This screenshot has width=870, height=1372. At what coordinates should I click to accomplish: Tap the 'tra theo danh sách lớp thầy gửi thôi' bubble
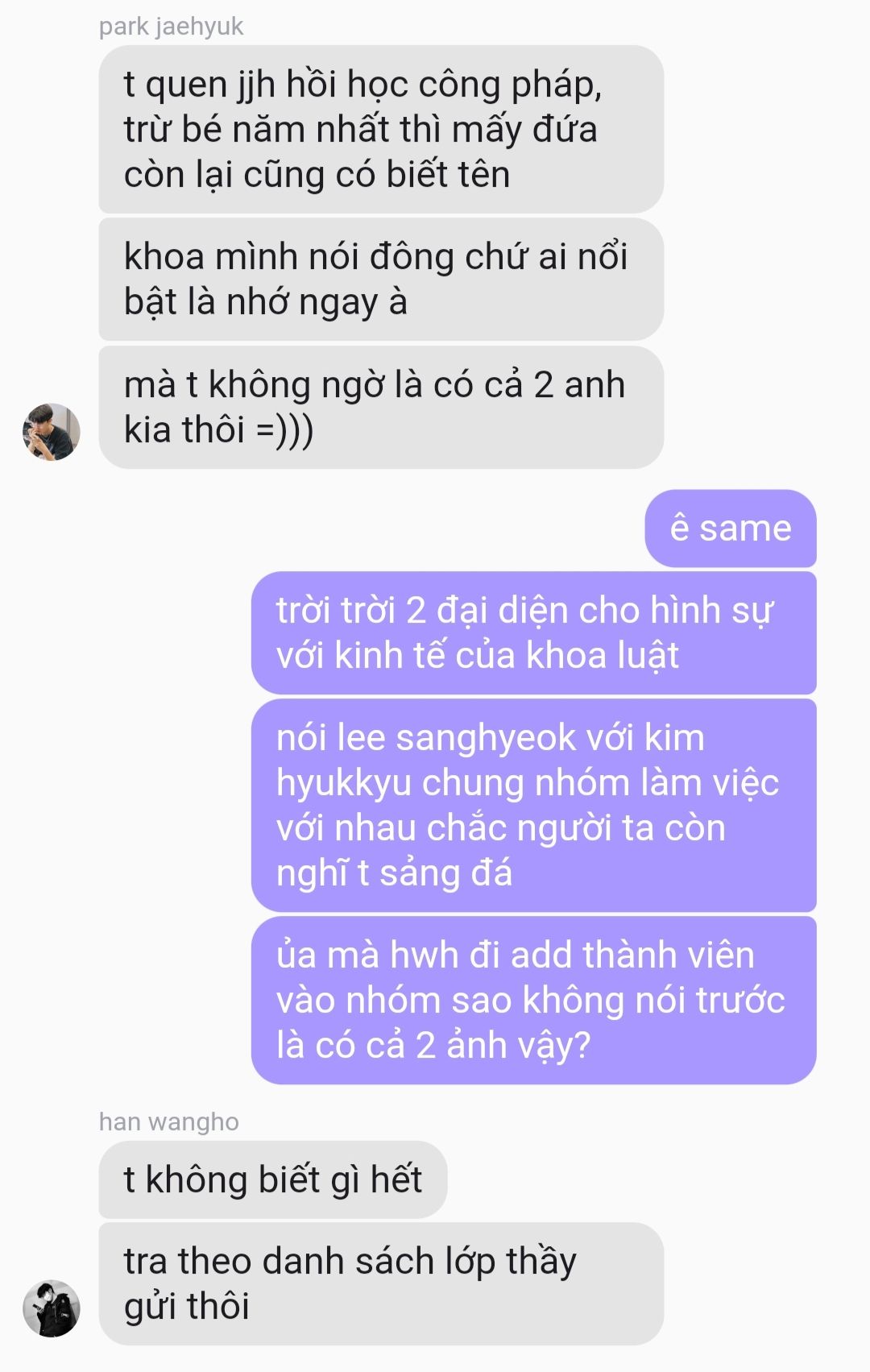[x=381, y=1283]
